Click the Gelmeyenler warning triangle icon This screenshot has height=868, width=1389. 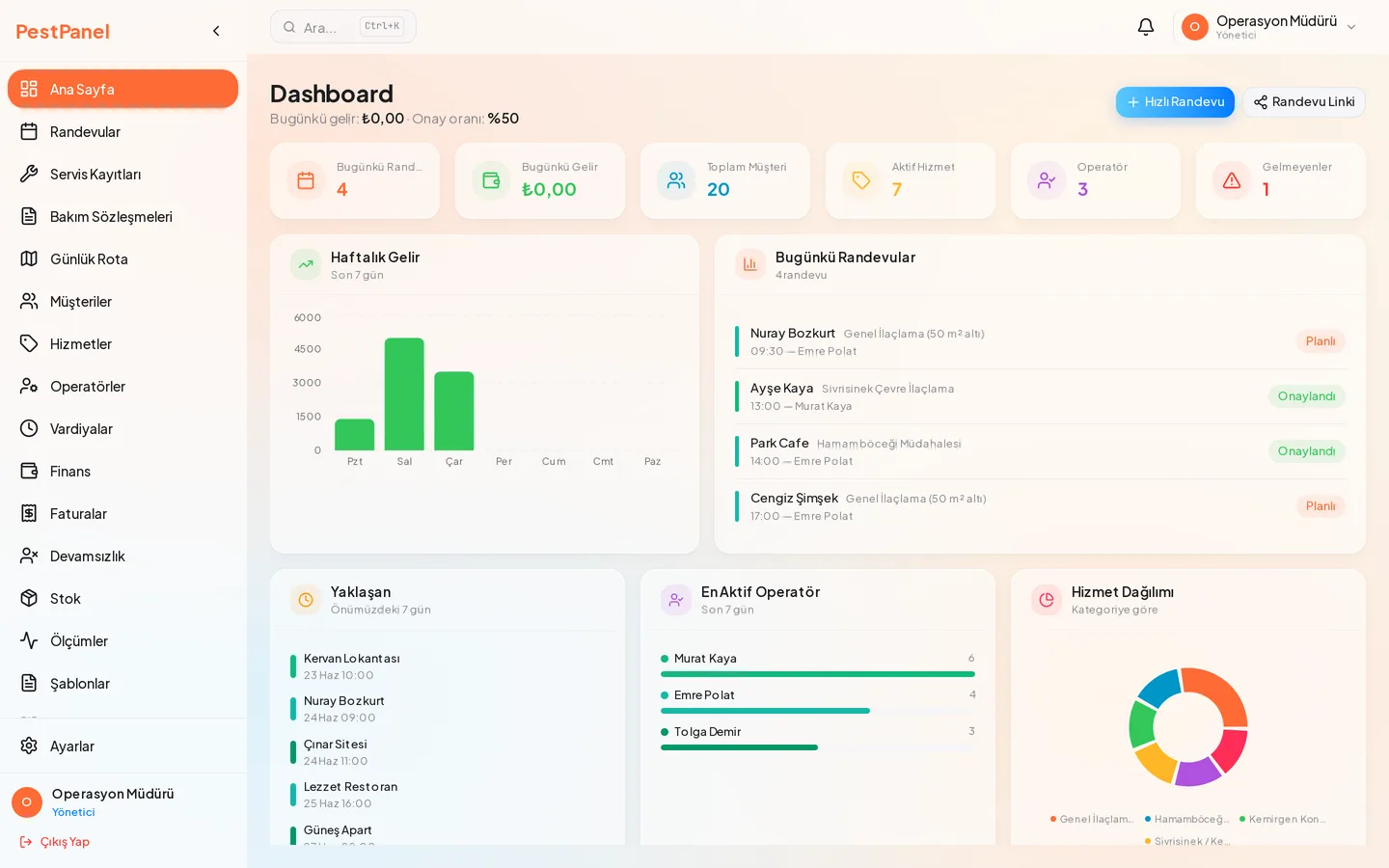click(1232, 180)
